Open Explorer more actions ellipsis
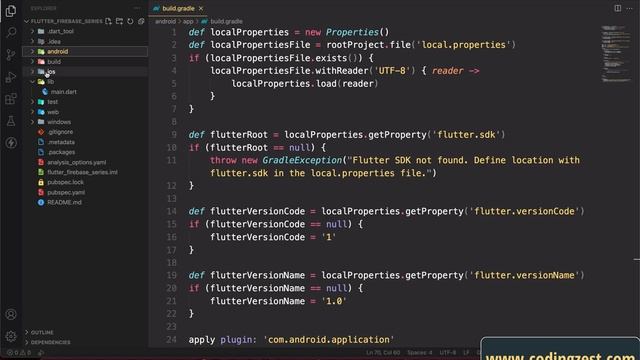Screen dimensions: 640x360 click(137, 8)
